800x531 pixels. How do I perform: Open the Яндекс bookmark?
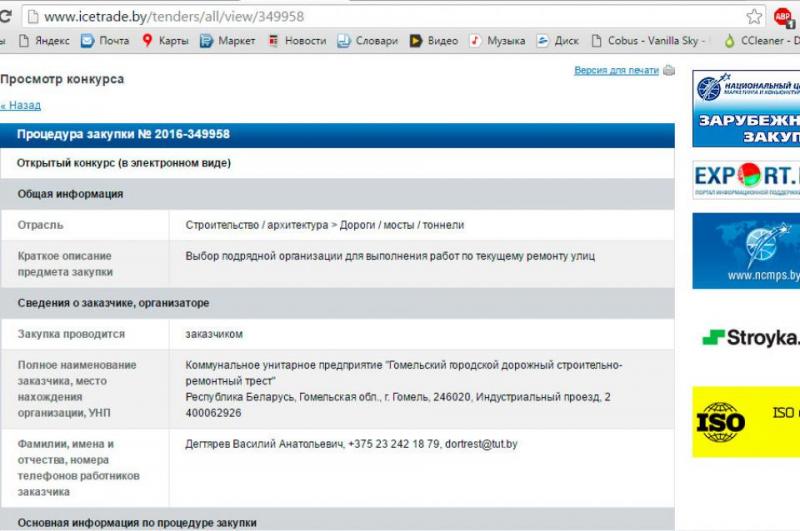click(44, 41)
